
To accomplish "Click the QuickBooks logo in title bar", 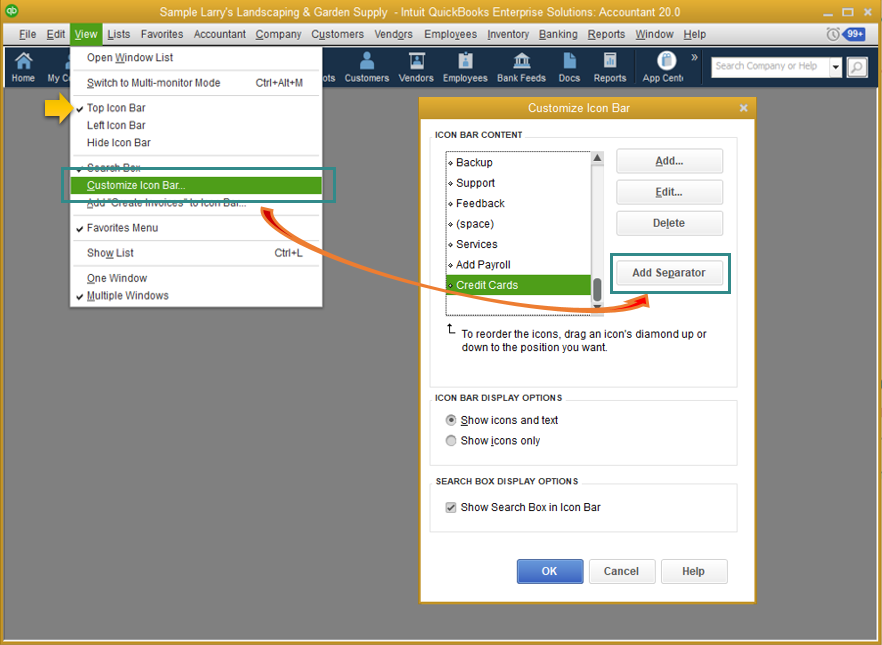I will 11,11.
